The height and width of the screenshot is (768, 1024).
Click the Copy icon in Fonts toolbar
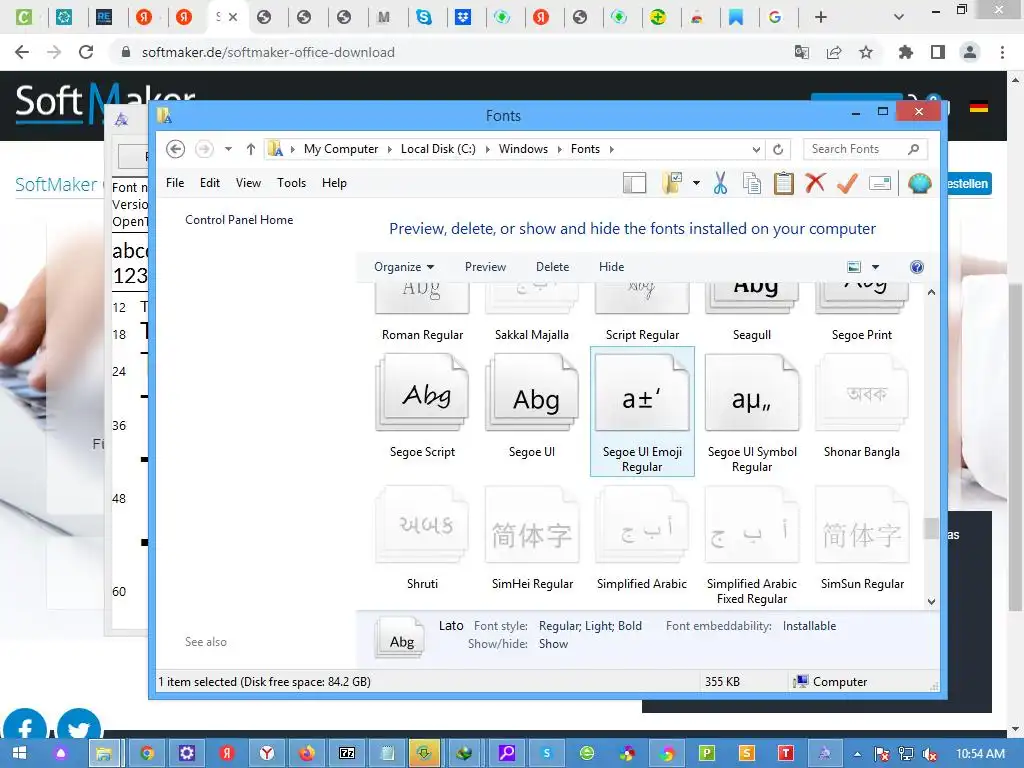tap(752, 184)
